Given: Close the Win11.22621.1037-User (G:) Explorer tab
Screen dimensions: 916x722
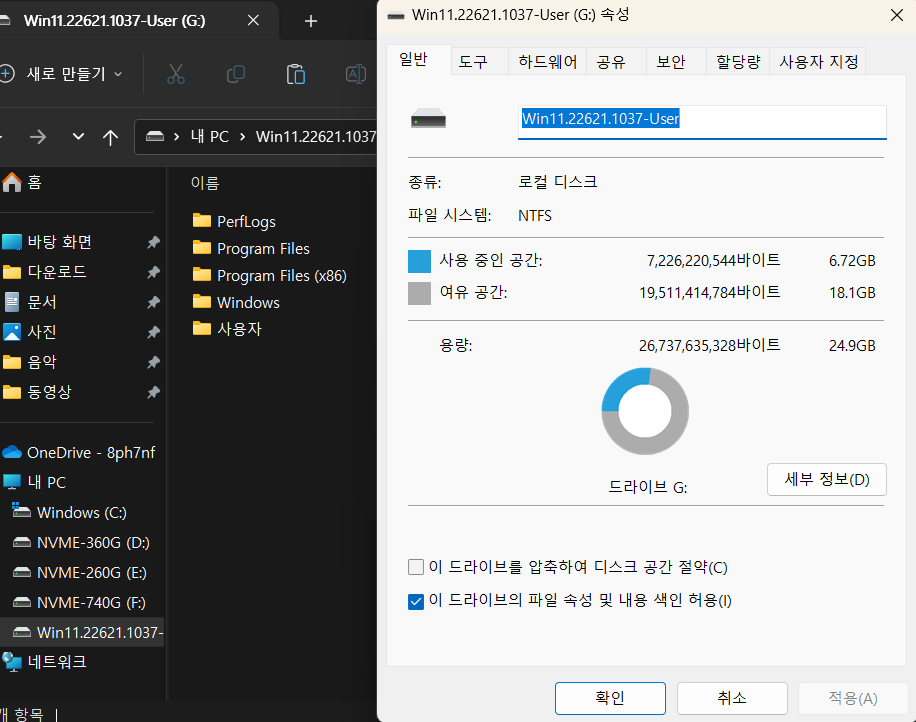Looking at the screenshot, I should click(253, 20).
